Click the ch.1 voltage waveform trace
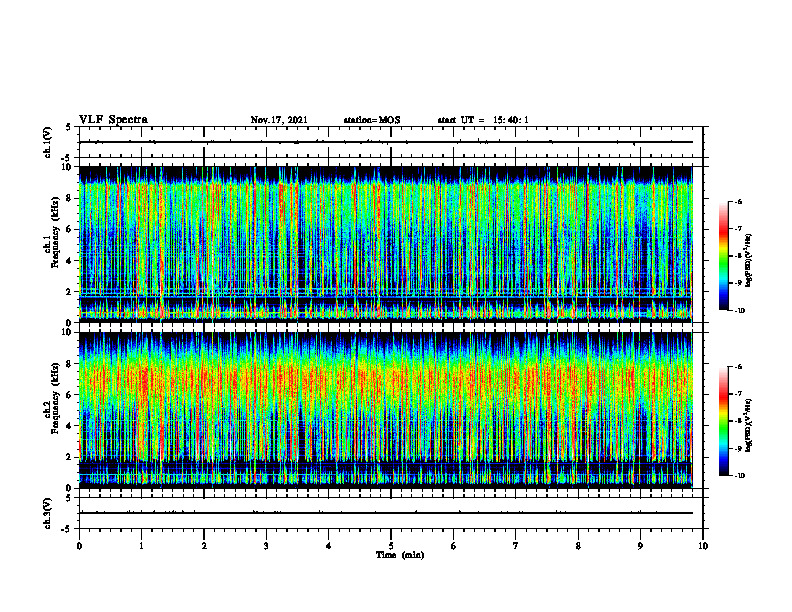 [385, 142]
